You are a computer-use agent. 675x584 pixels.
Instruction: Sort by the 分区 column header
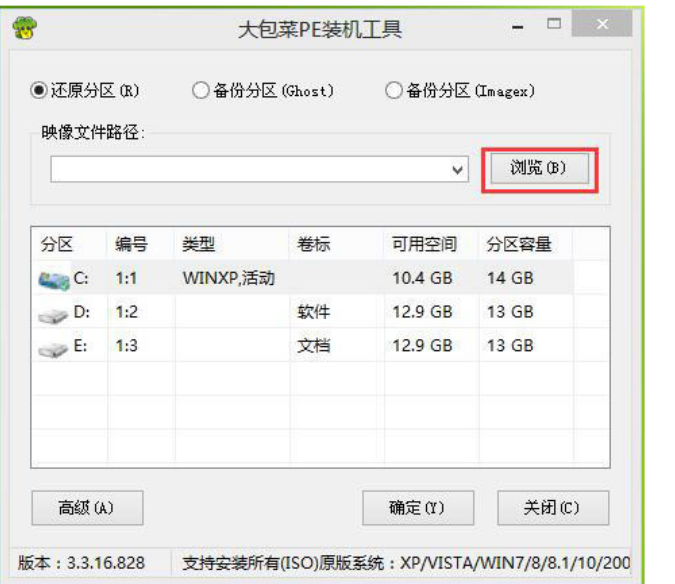[69, 244]
